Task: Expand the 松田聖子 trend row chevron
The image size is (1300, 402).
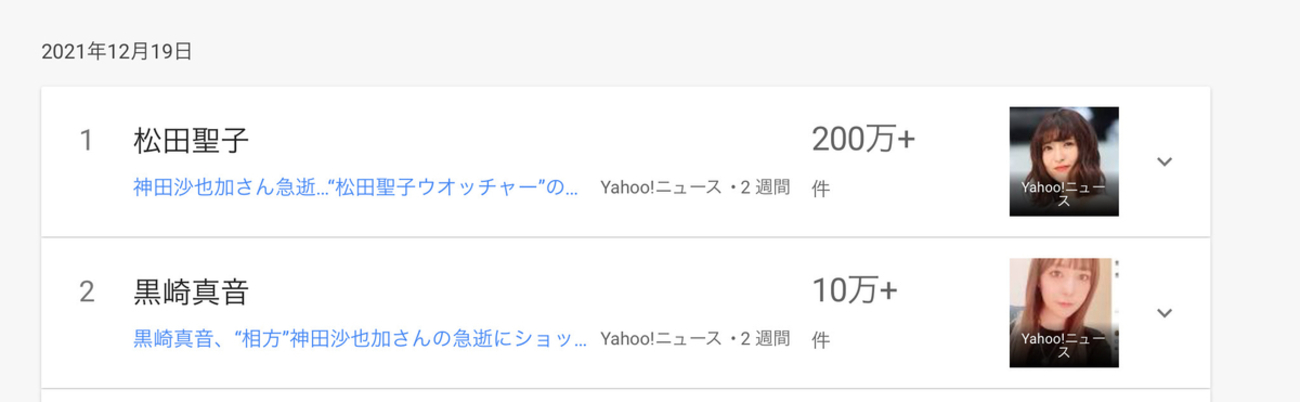Action: point(1163,161)
